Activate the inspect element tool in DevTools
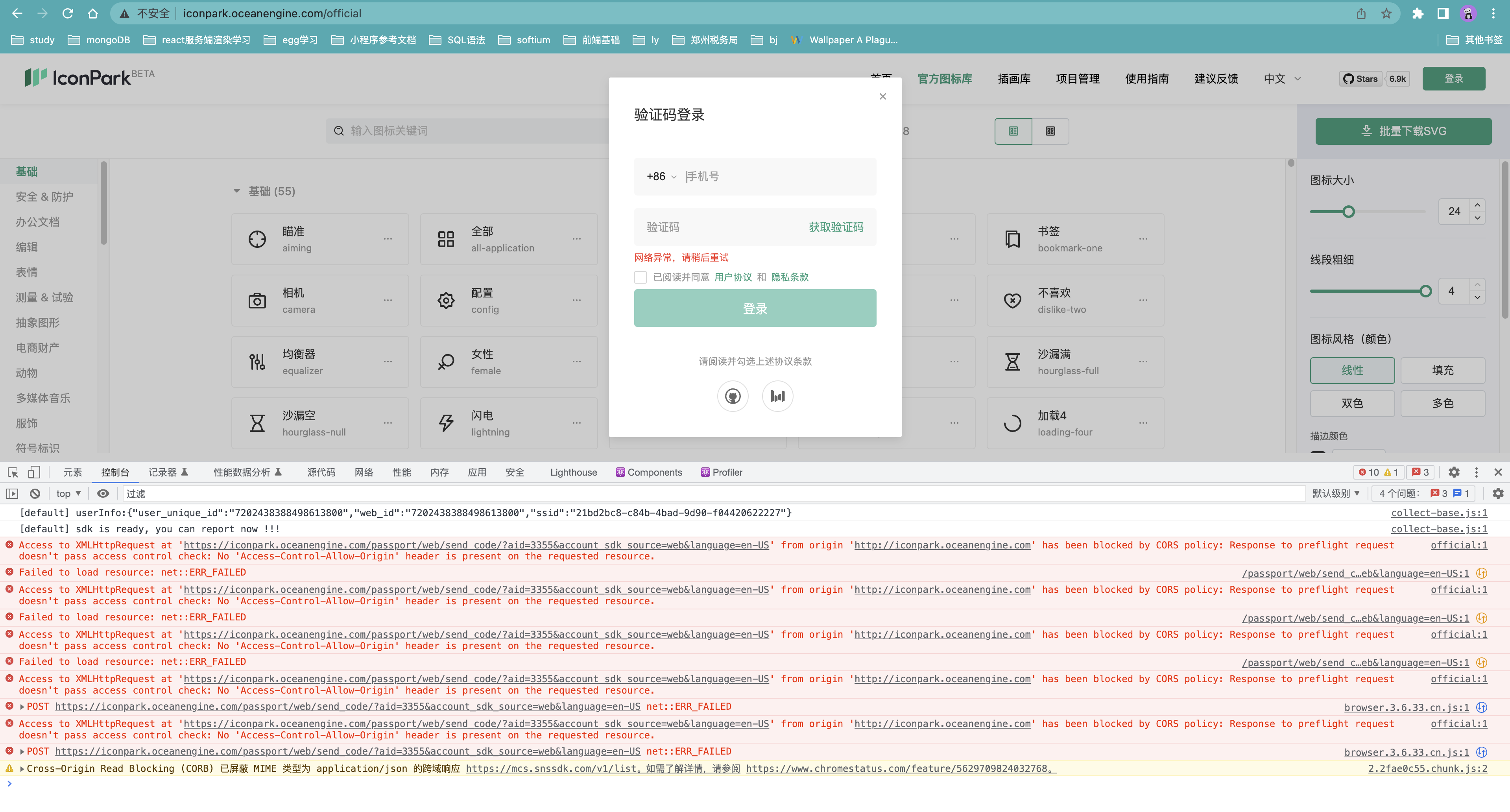 point(12,472)
